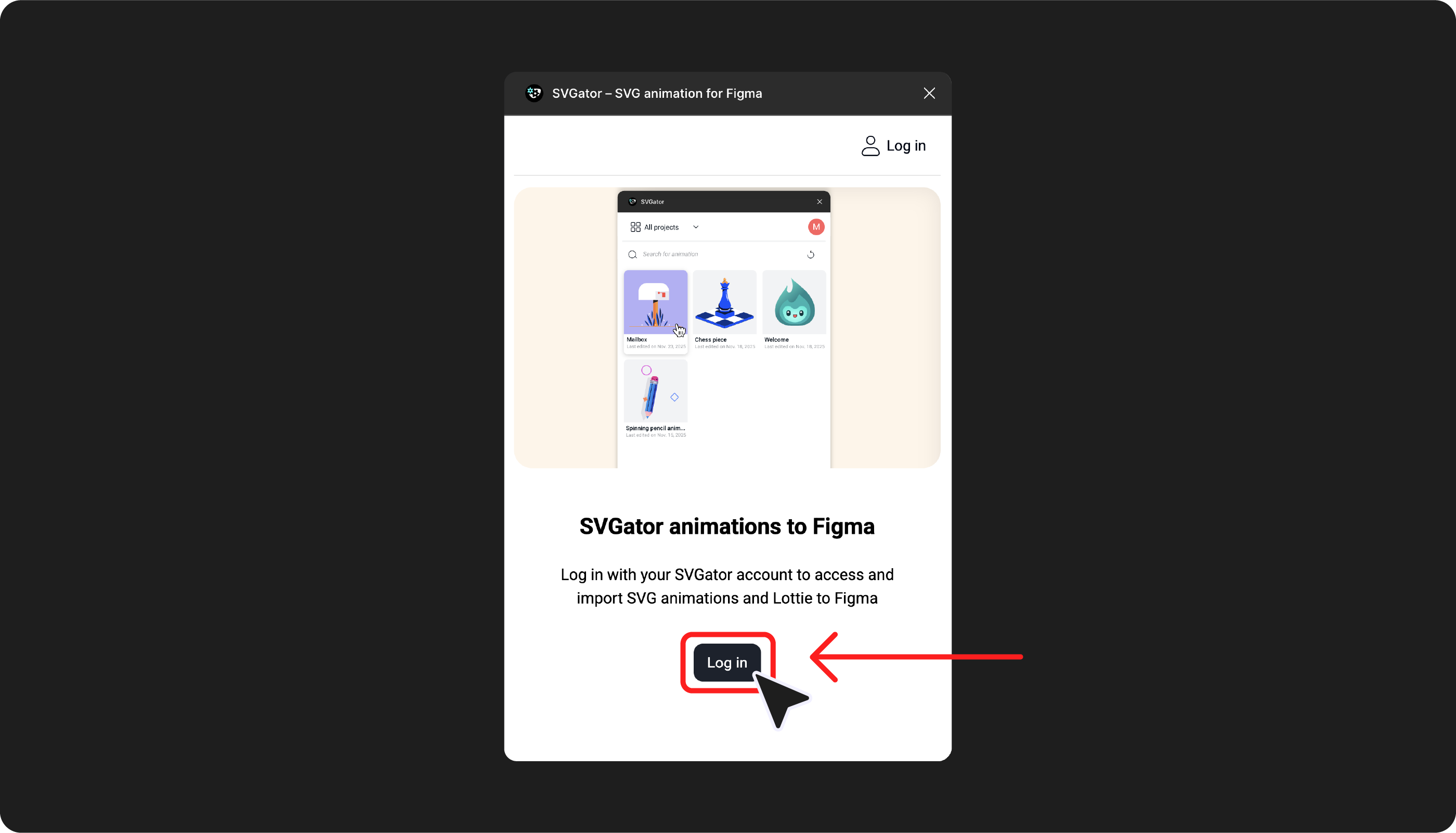Viewport: 1456px width, 833px height.
Task: Click the user profile icon beside Log in
Action: point(870,146)
